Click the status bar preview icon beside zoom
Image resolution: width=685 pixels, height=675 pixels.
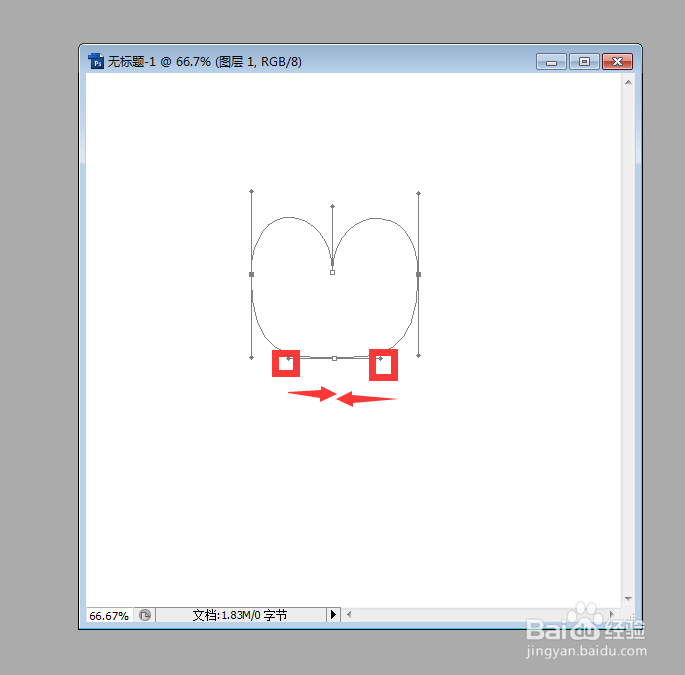coord(145,615)
